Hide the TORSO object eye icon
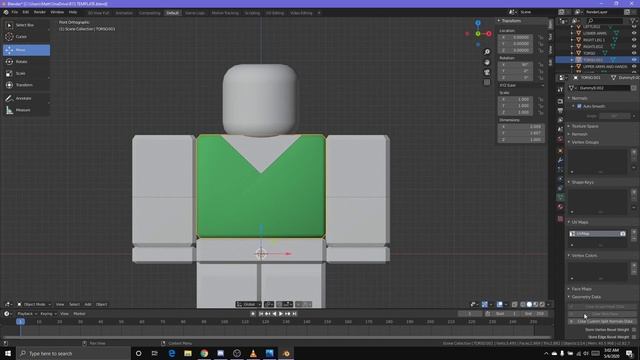The width and height of the screenshot is (640, 360). tap(634, 53)
